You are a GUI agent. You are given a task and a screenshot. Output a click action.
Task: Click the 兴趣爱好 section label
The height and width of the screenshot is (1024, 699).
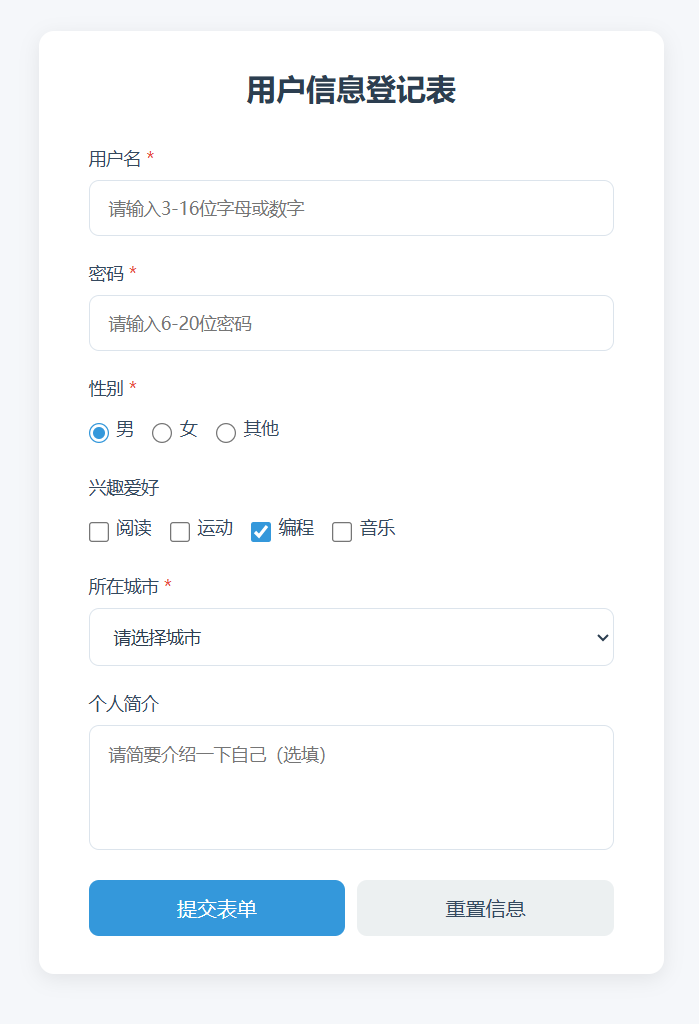[124, 488]
